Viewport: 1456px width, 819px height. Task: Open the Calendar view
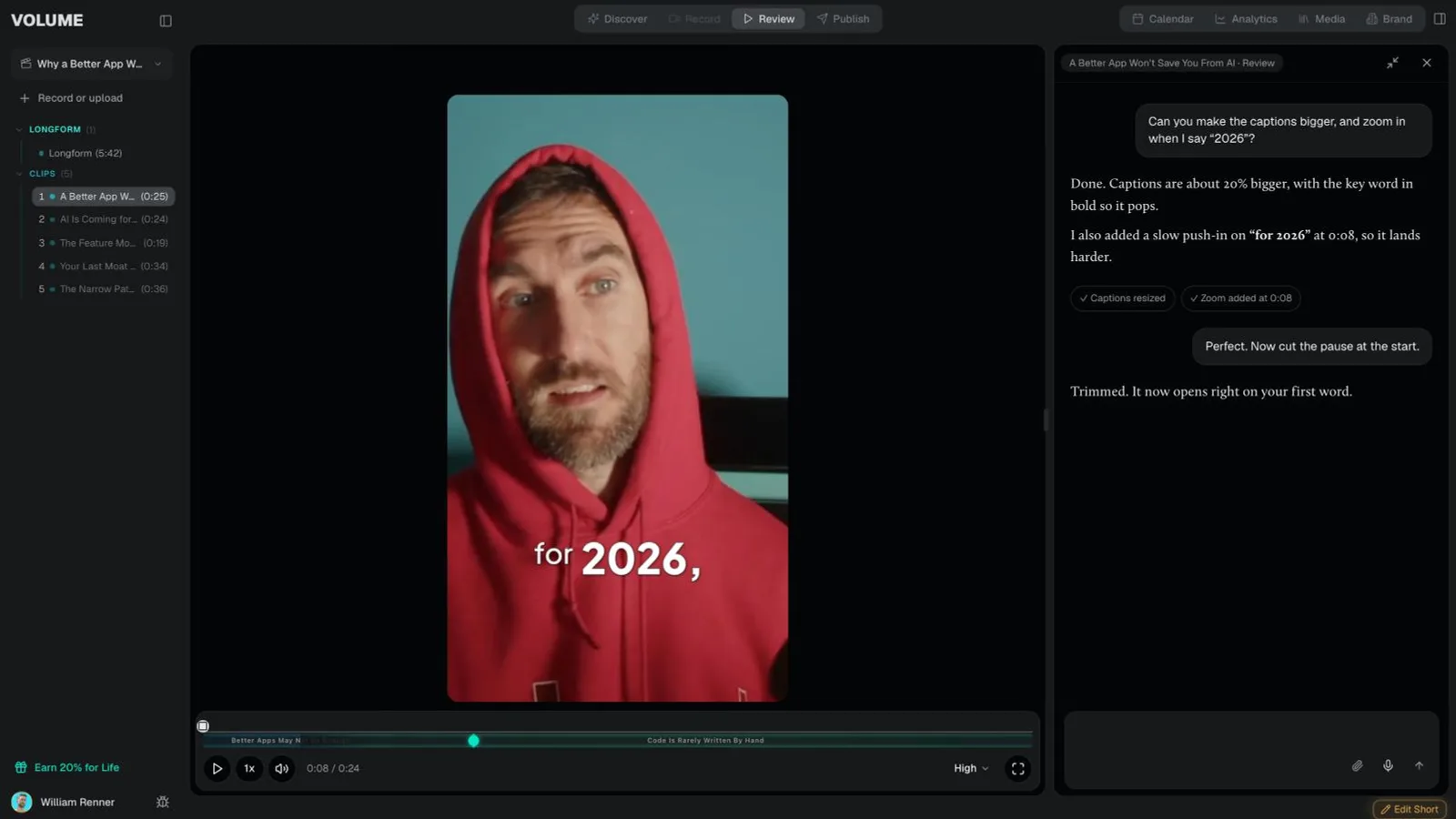pos(1162,18)
